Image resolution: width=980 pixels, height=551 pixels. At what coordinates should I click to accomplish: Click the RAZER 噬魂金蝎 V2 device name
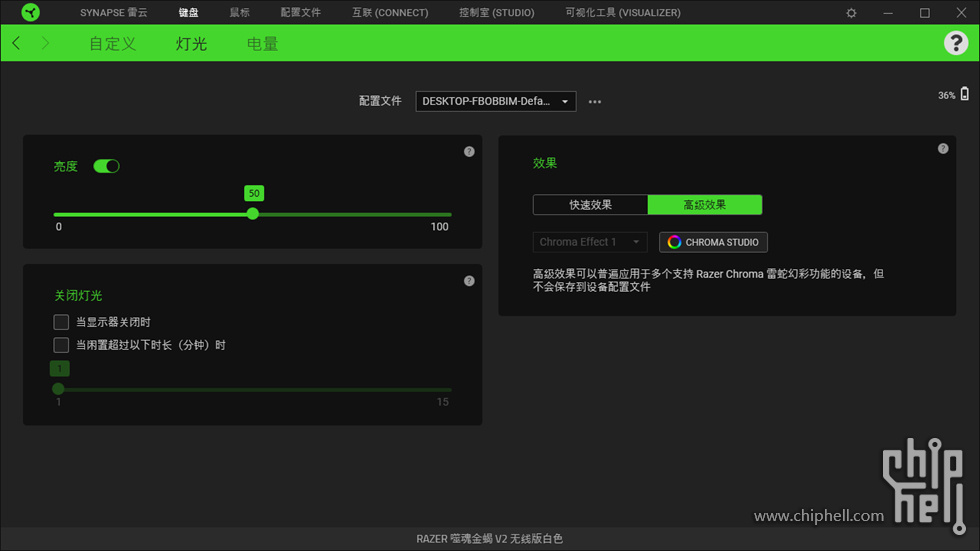[489, 539]
